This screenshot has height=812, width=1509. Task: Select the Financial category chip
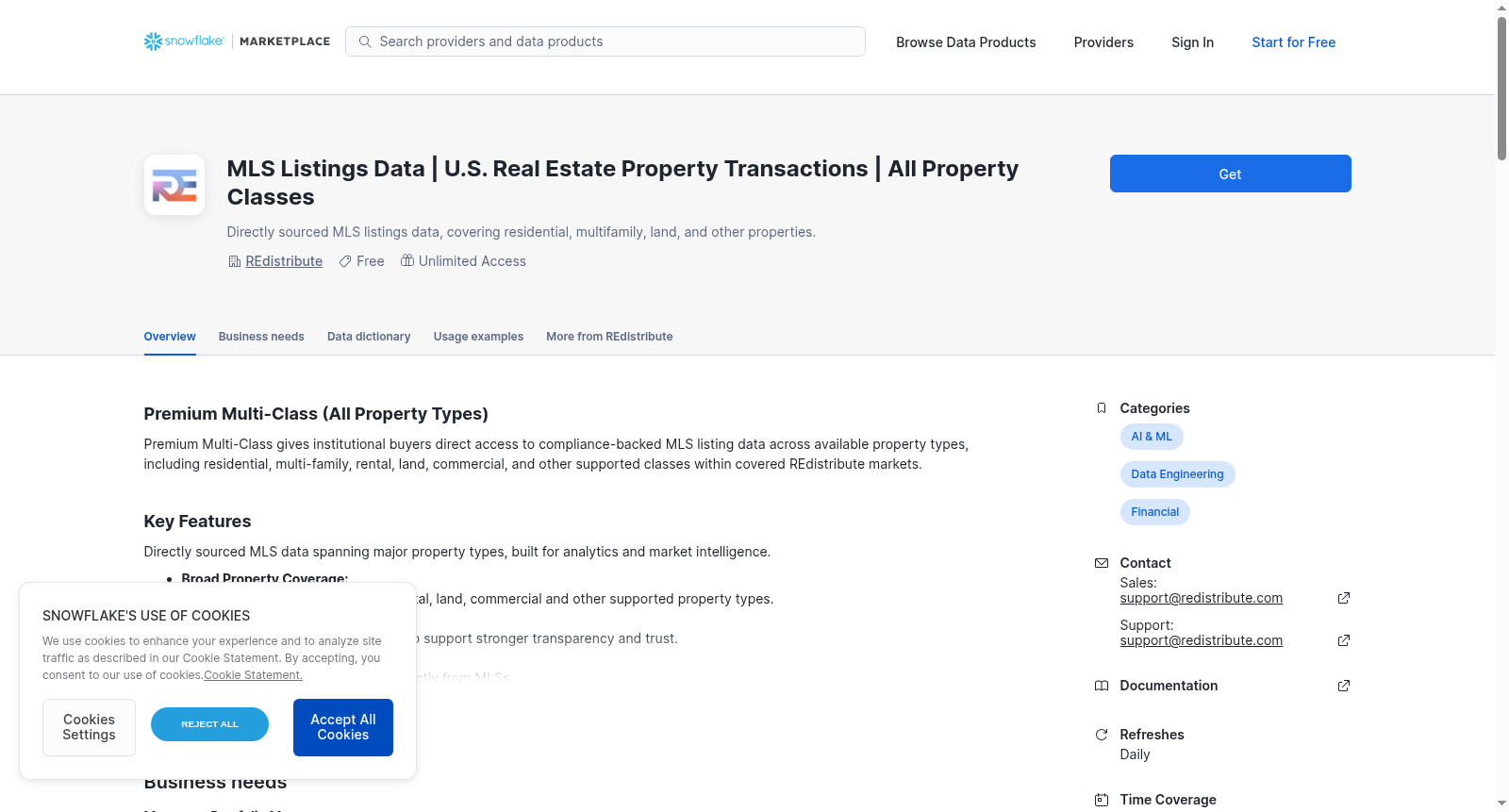[x=1155, y=512]
